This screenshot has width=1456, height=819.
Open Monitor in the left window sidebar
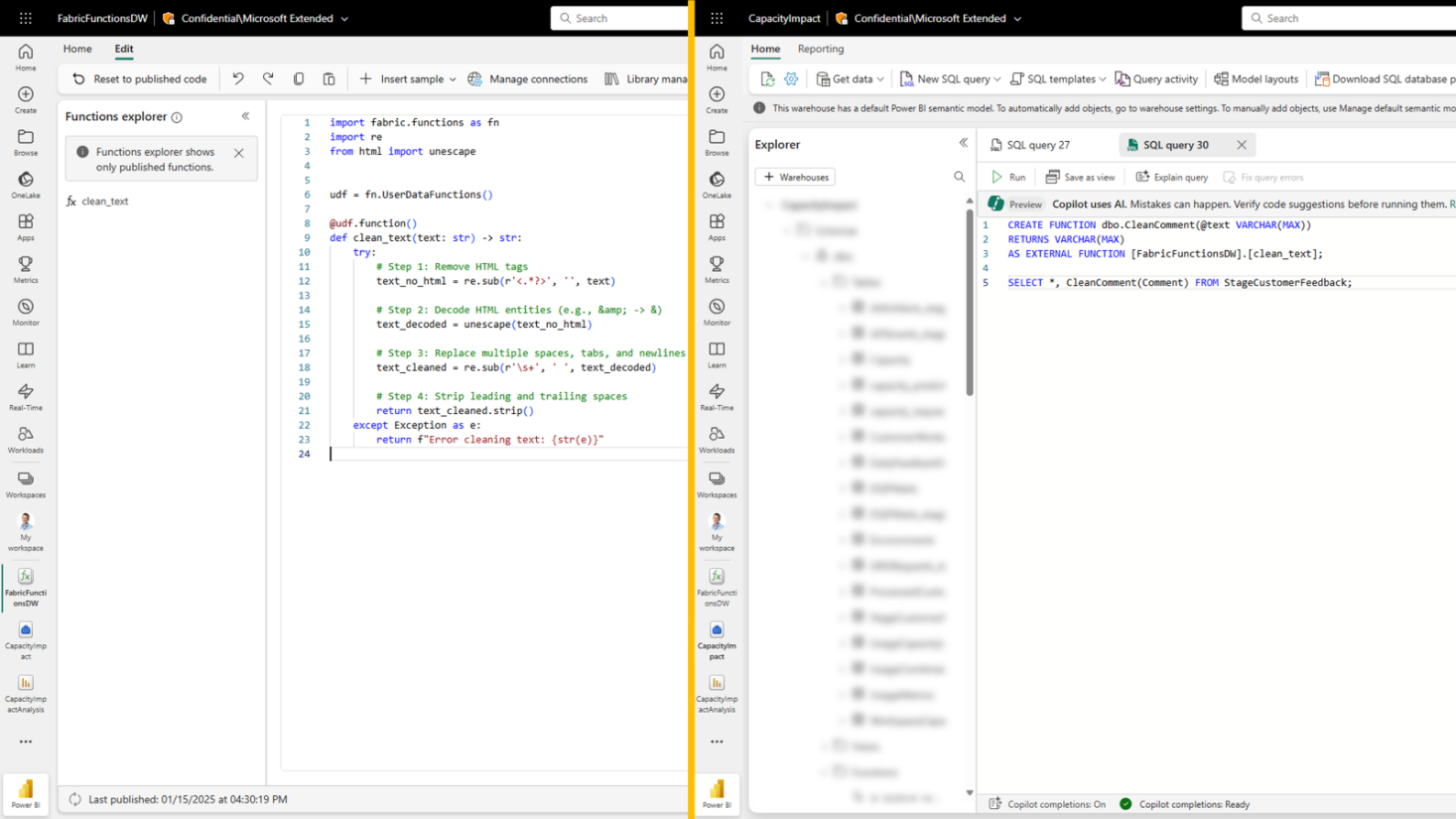pos(26,313)
